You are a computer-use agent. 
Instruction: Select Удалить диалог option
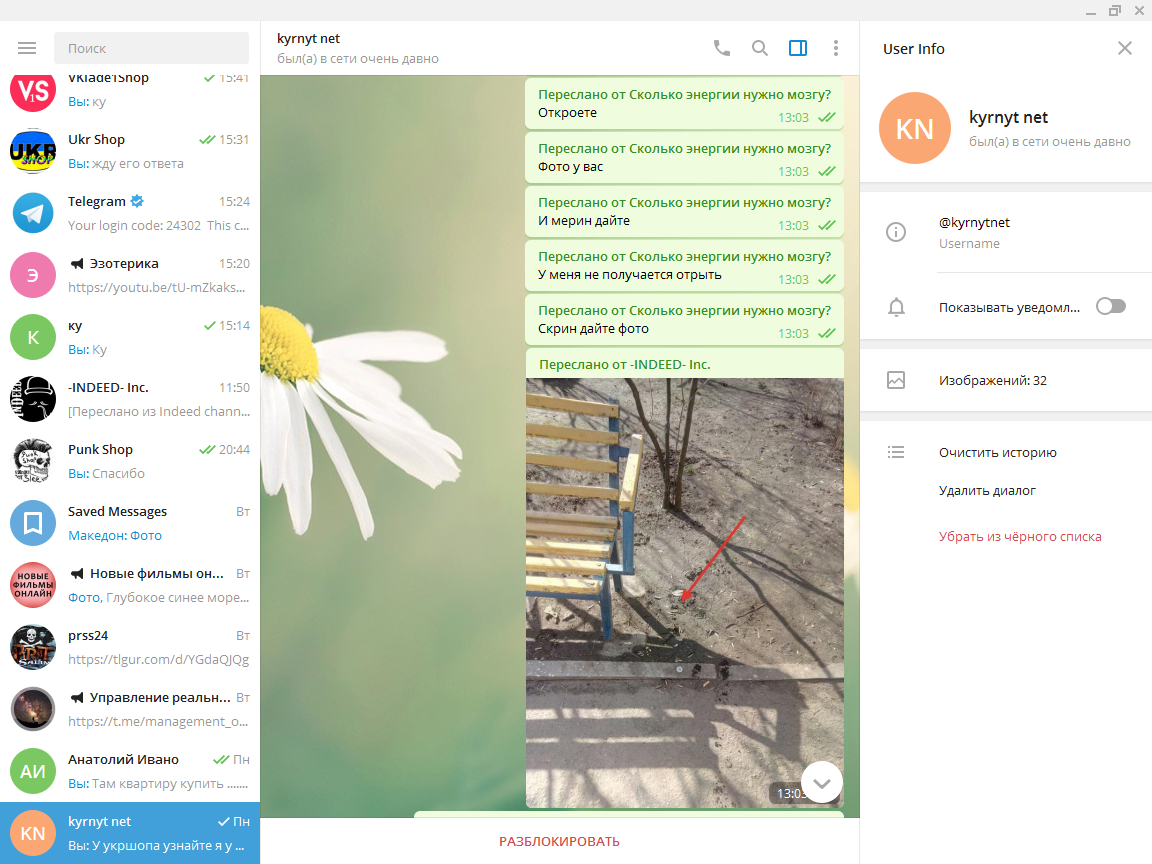[x=987, y=491]
